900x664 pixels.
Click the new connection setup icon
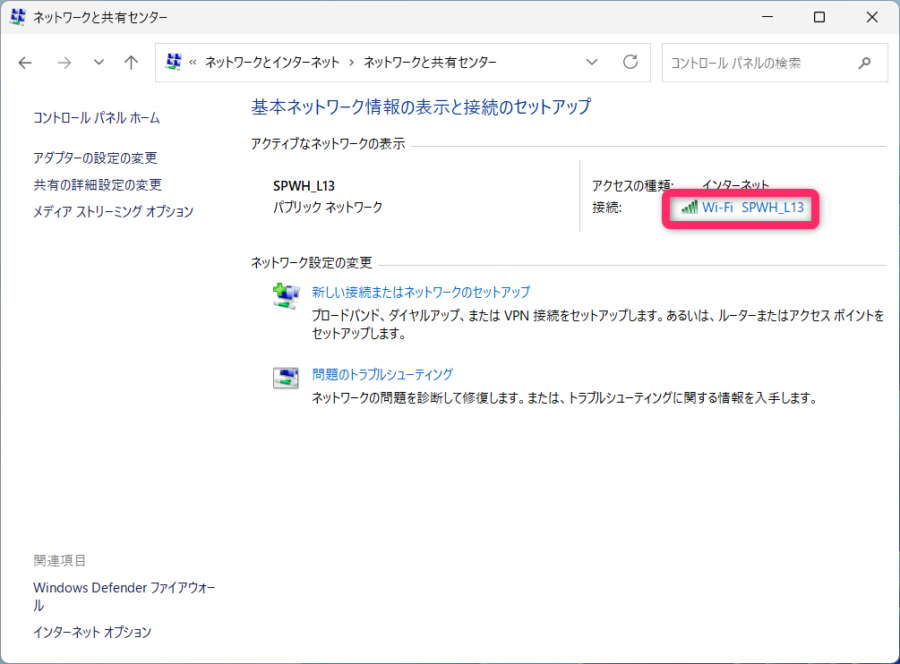click(286, 295)
